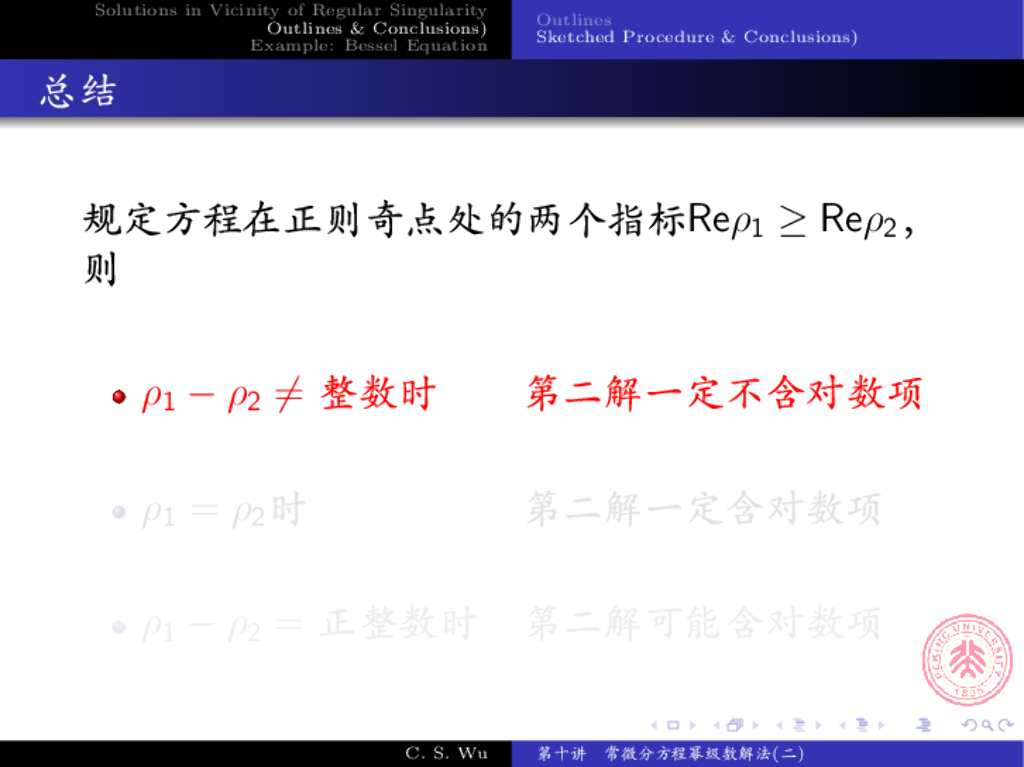Click the Peking University logo
1024x767 pixels.
pyautogui.click(x=966, y=661)
